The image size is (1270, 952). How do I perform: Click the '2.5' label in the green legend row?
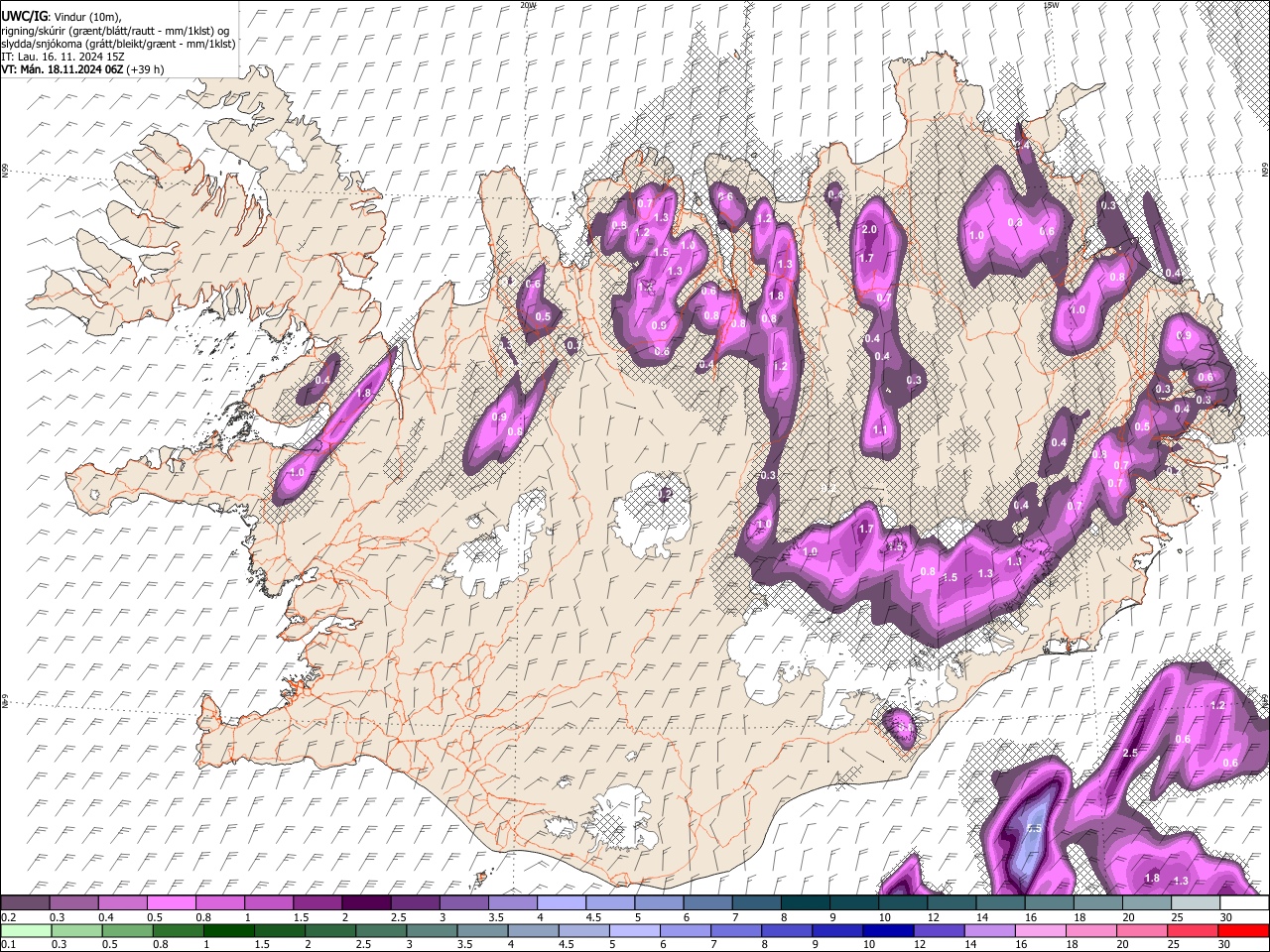[363, 945]
